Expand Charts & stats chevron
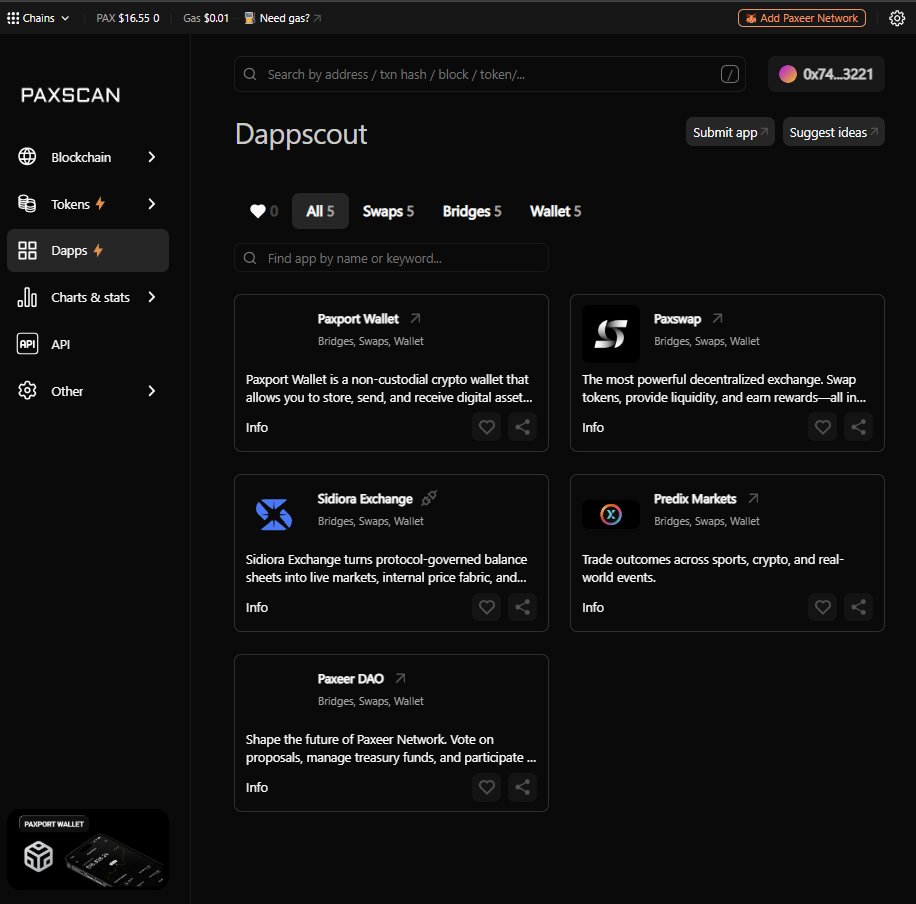 click(152, 297)
